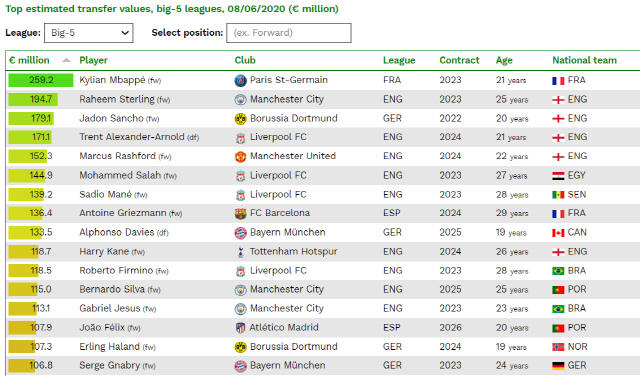The width and height of the screenshot is (640, 376).
Task: Click the Bayern München crest beside Serge Gnabry
Action: tap(240, 366)
